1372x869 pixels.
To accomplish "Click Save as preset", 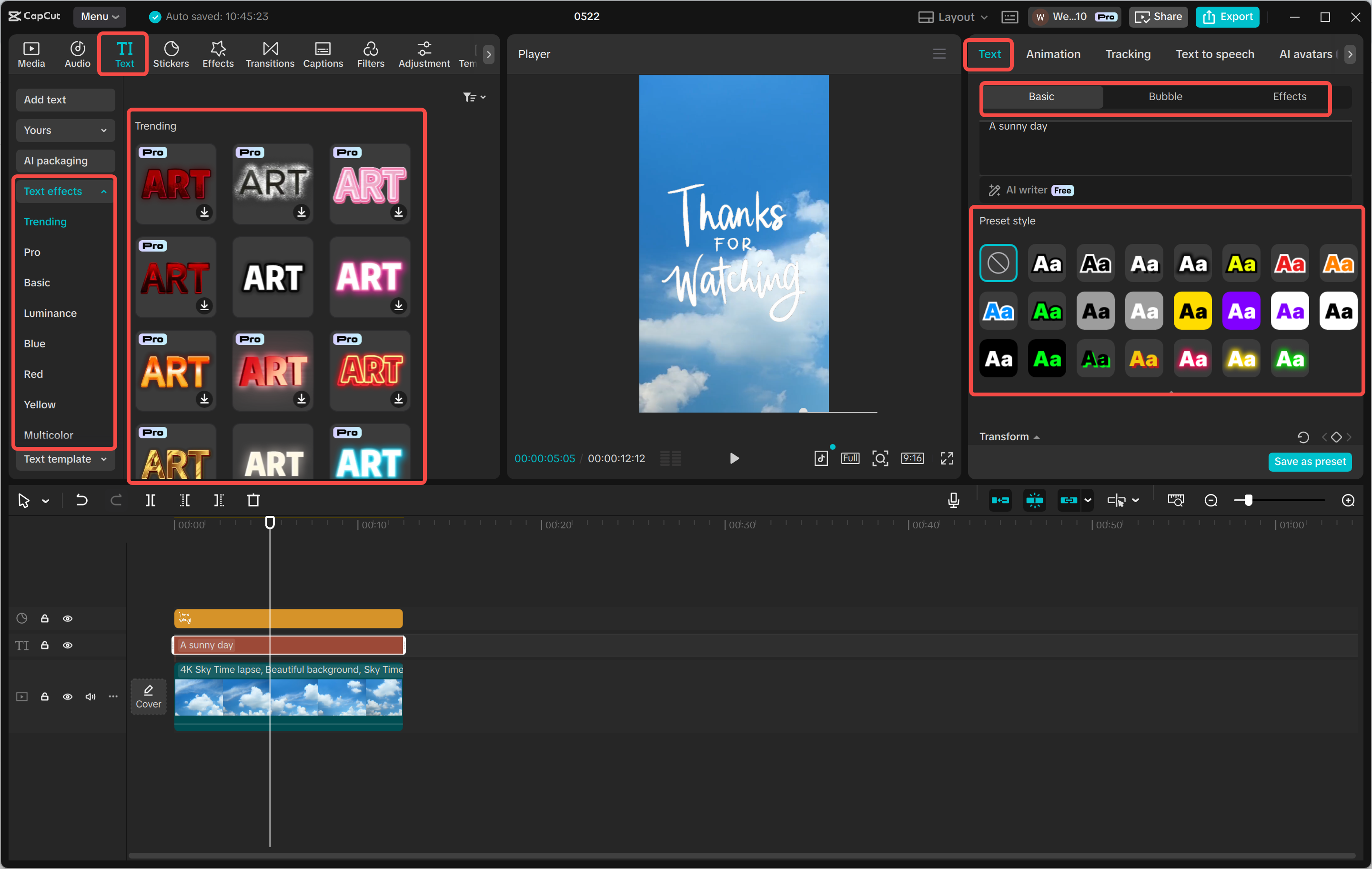I will point(1310,462).
